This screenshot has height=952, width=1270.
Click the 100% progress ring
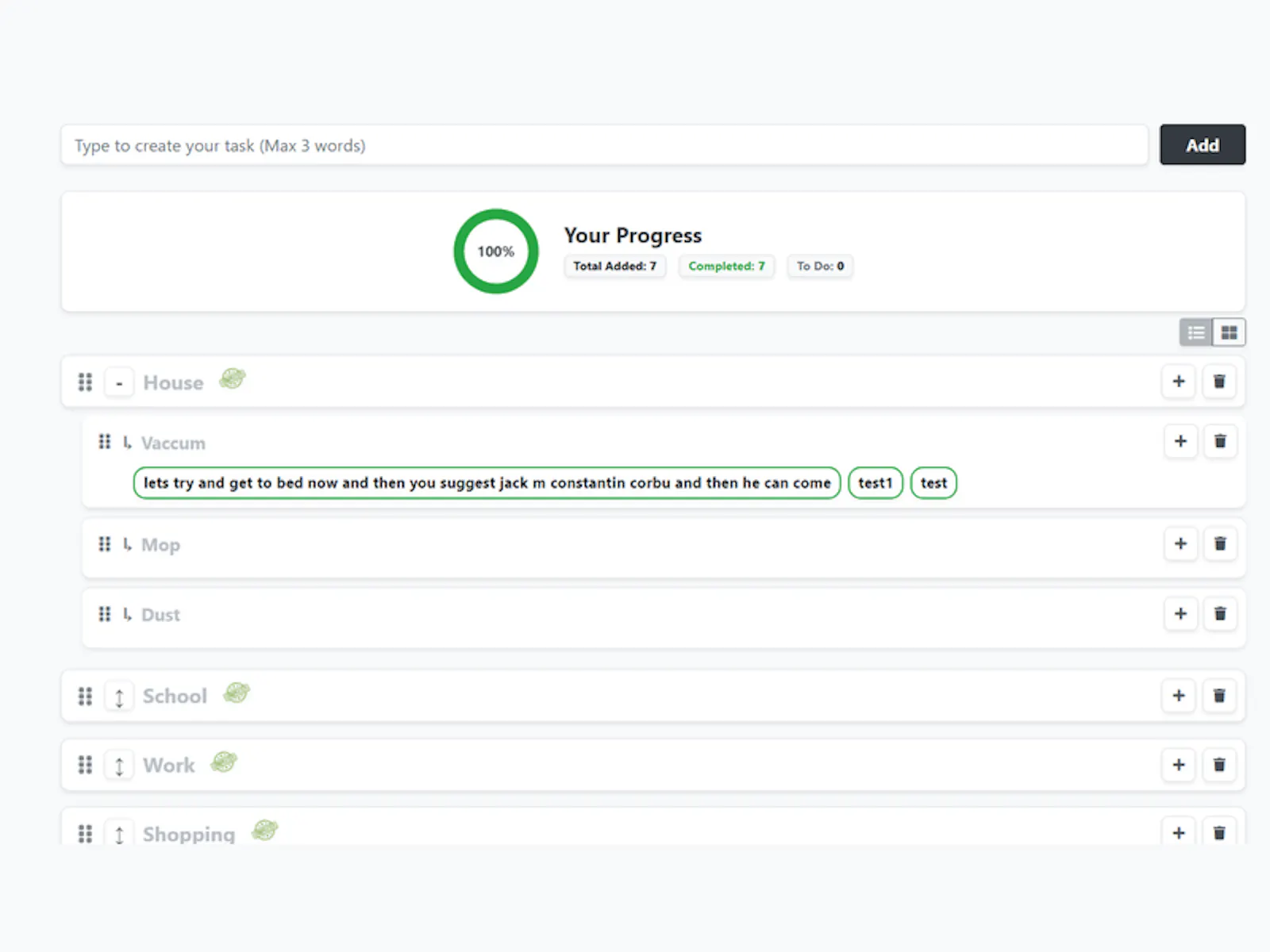[496, 251]
